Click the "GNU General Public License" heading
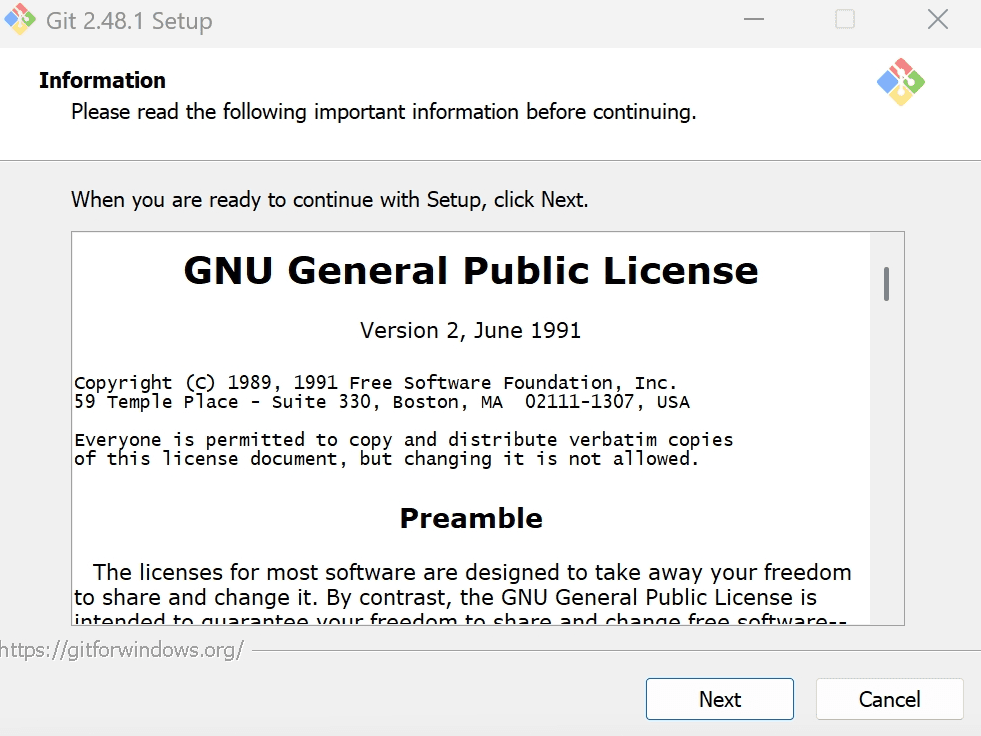981x736 pixels. [470, 270]
